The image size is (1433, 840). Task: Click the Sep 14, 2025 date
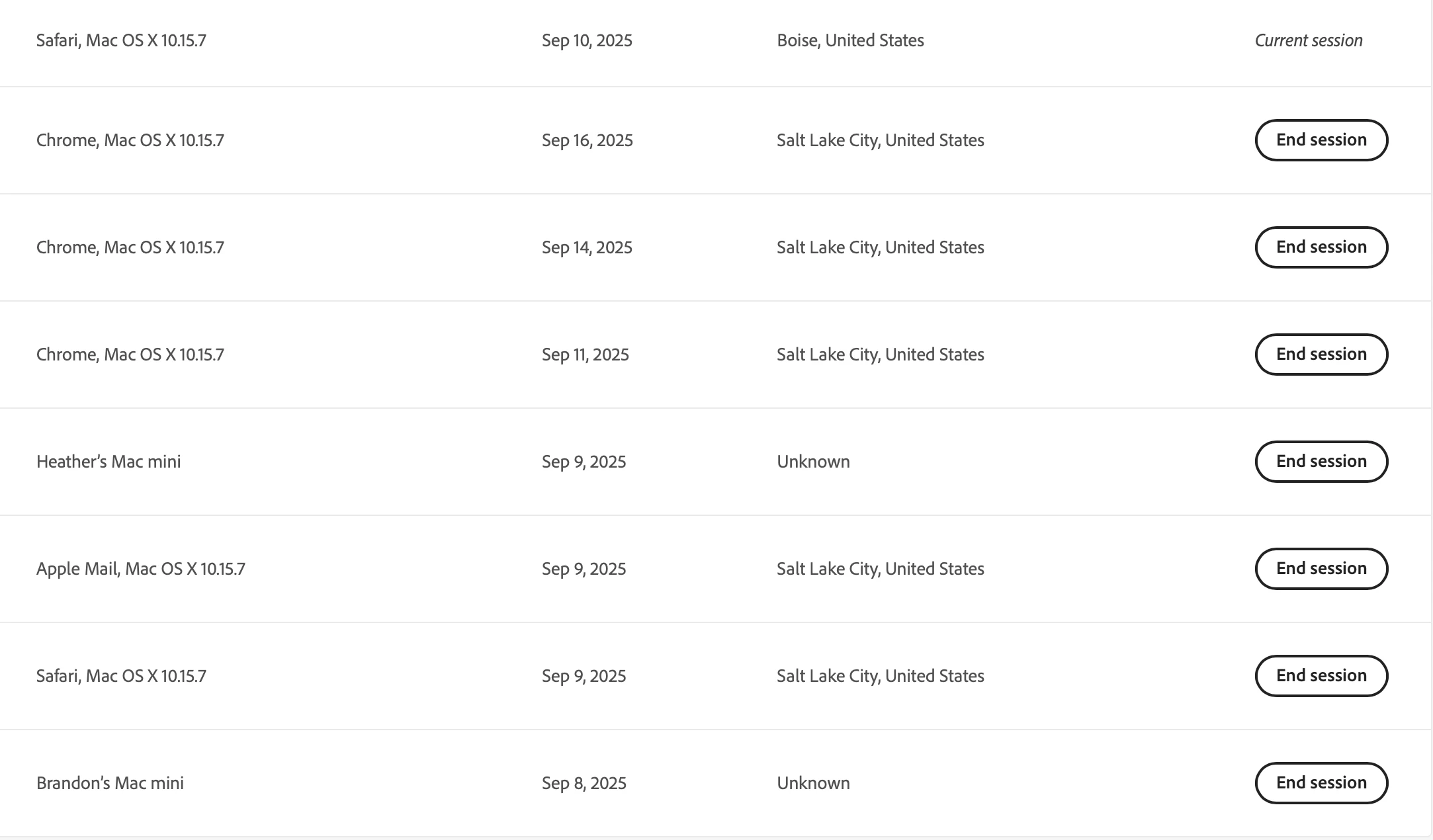pos(587,247)
